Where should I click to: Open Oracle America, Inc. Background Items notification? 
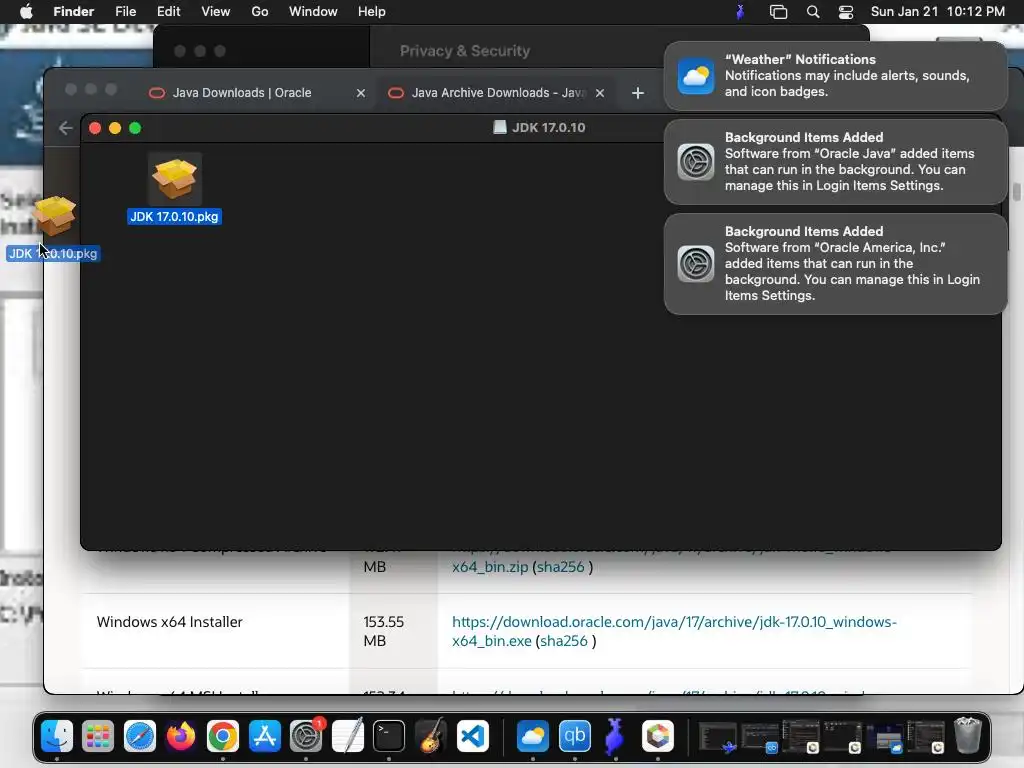[835, 264]
